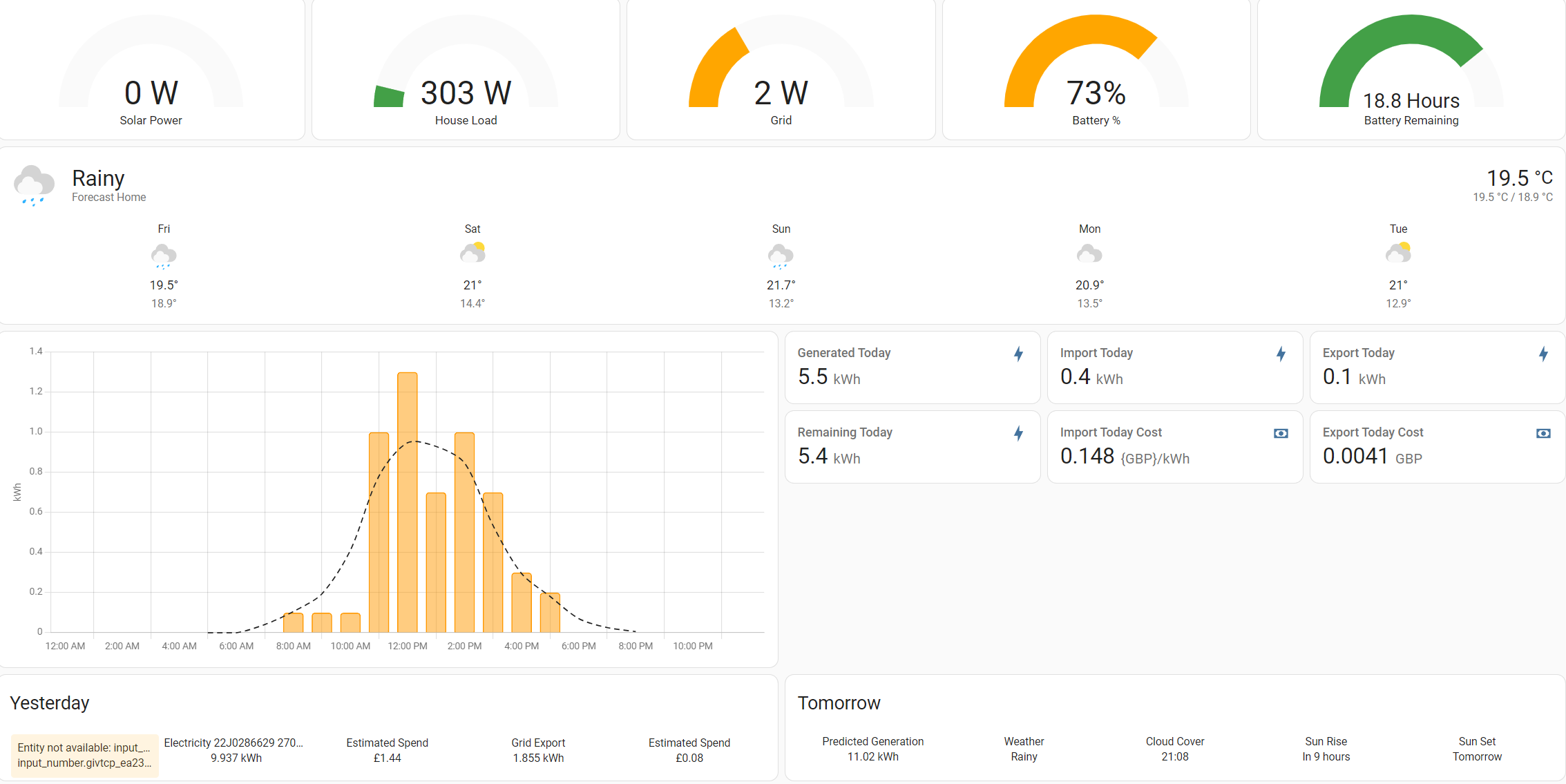Click the lightning bolt on Remaining Today
This screenshot has width=1566, height=784.
(x=1018, y=434)
